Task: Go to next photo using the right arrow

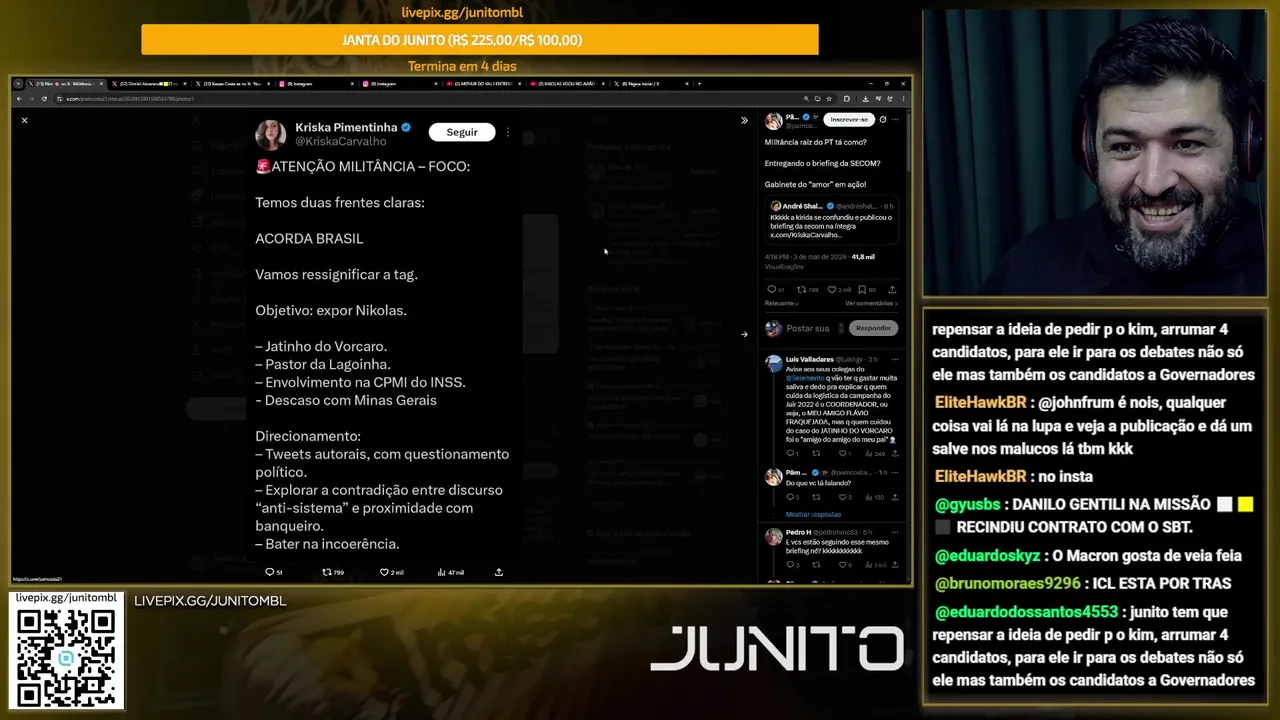Action: (744, 334)
